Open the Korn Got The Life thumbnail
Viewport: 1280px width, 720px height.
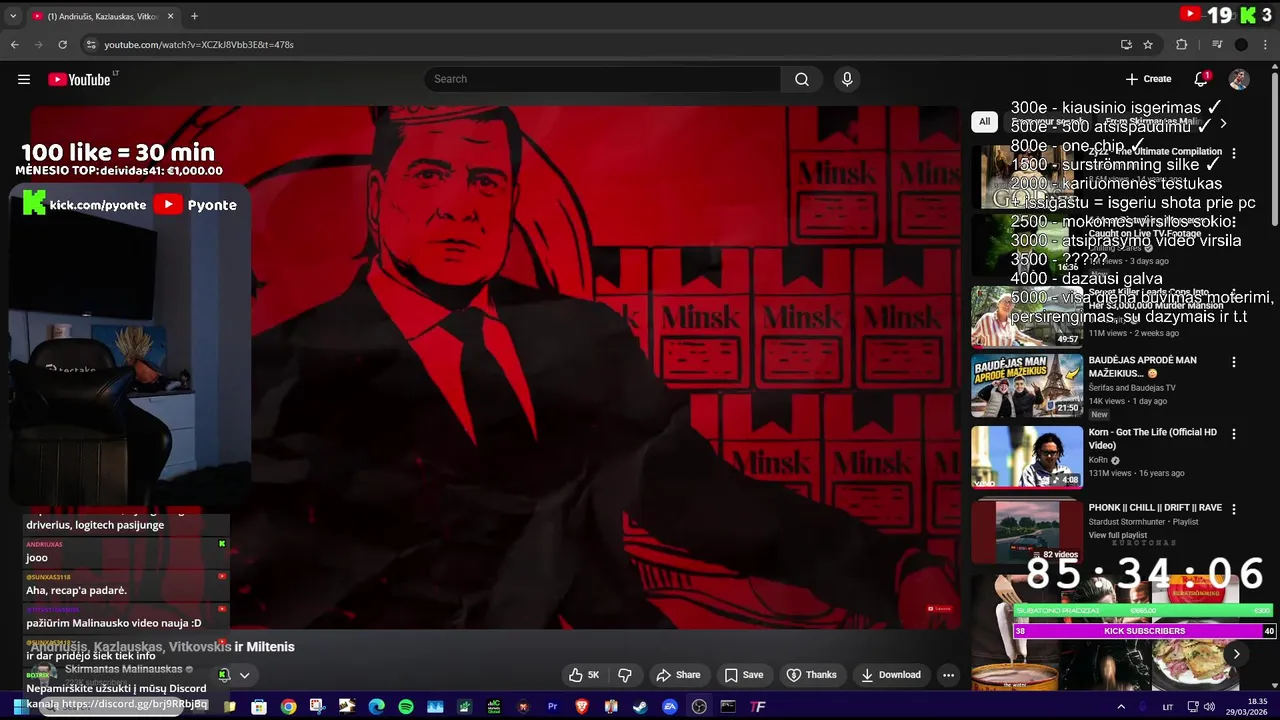coord(1027,457)
